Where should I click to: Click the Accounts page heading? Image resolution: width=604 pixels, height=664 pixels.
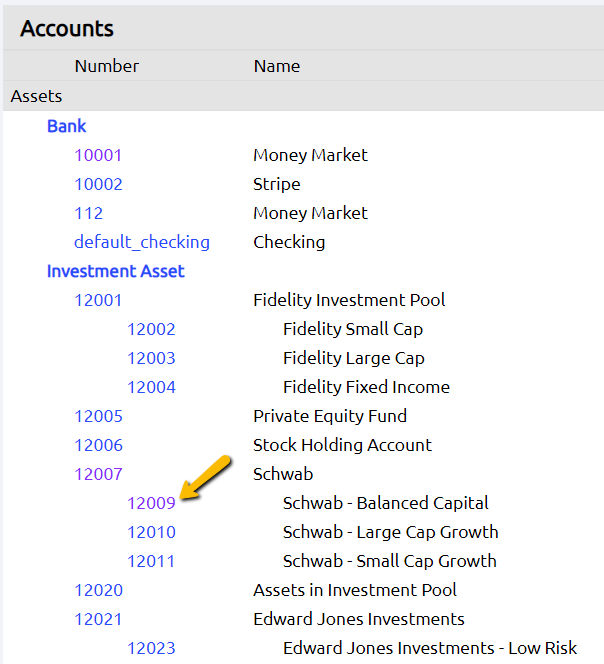coord(67,29)
